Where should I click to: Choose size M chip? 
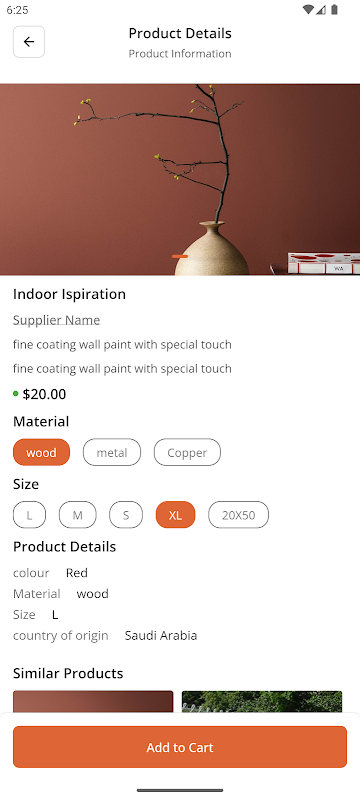tap(78, 515)
